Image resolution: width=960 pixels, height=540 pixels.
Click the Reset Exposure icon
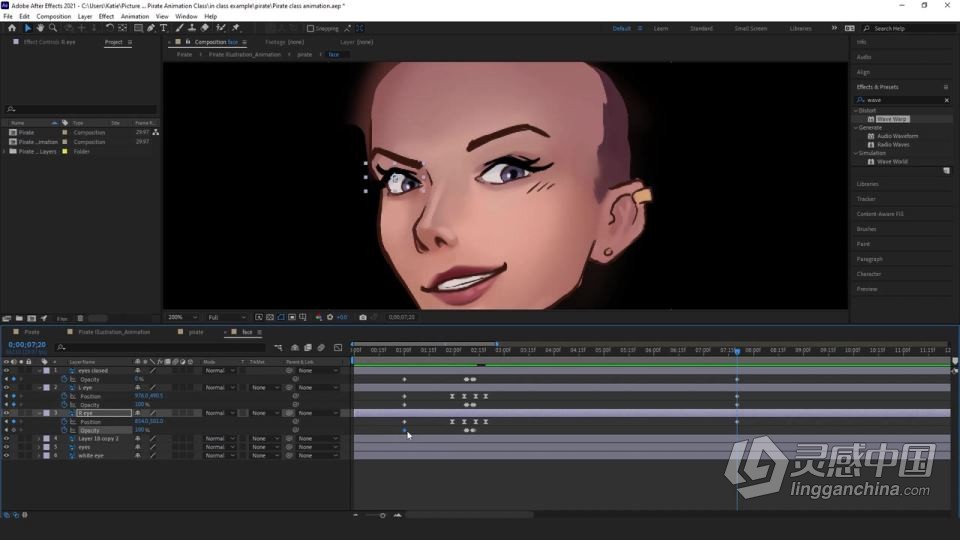coord(331,317)
